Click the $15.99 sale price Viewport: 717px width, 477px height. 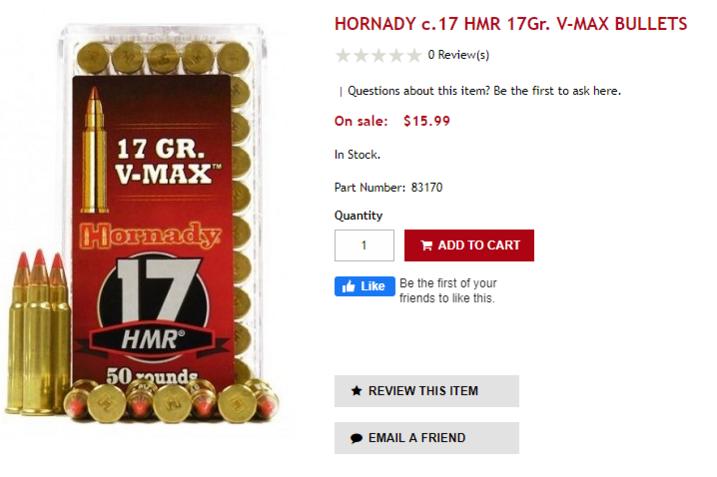tap(427, 121)
